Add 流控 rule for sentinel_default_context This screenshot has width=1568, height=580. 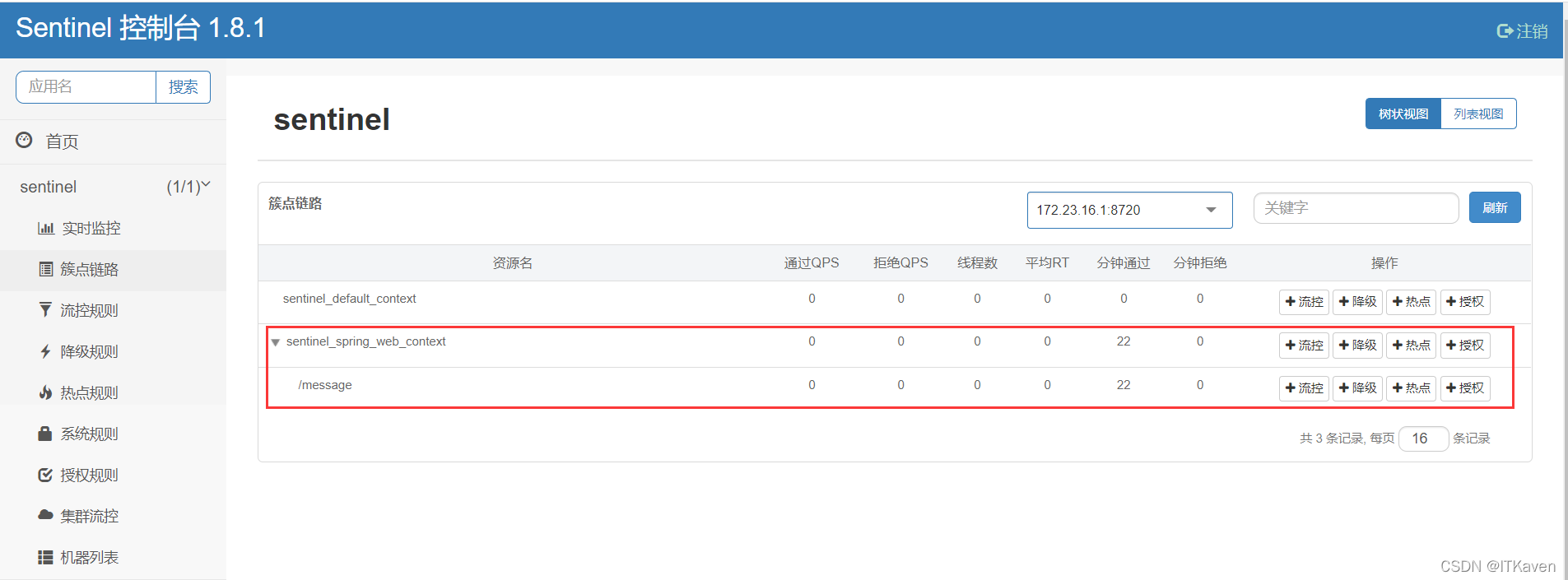[1304, 302]
